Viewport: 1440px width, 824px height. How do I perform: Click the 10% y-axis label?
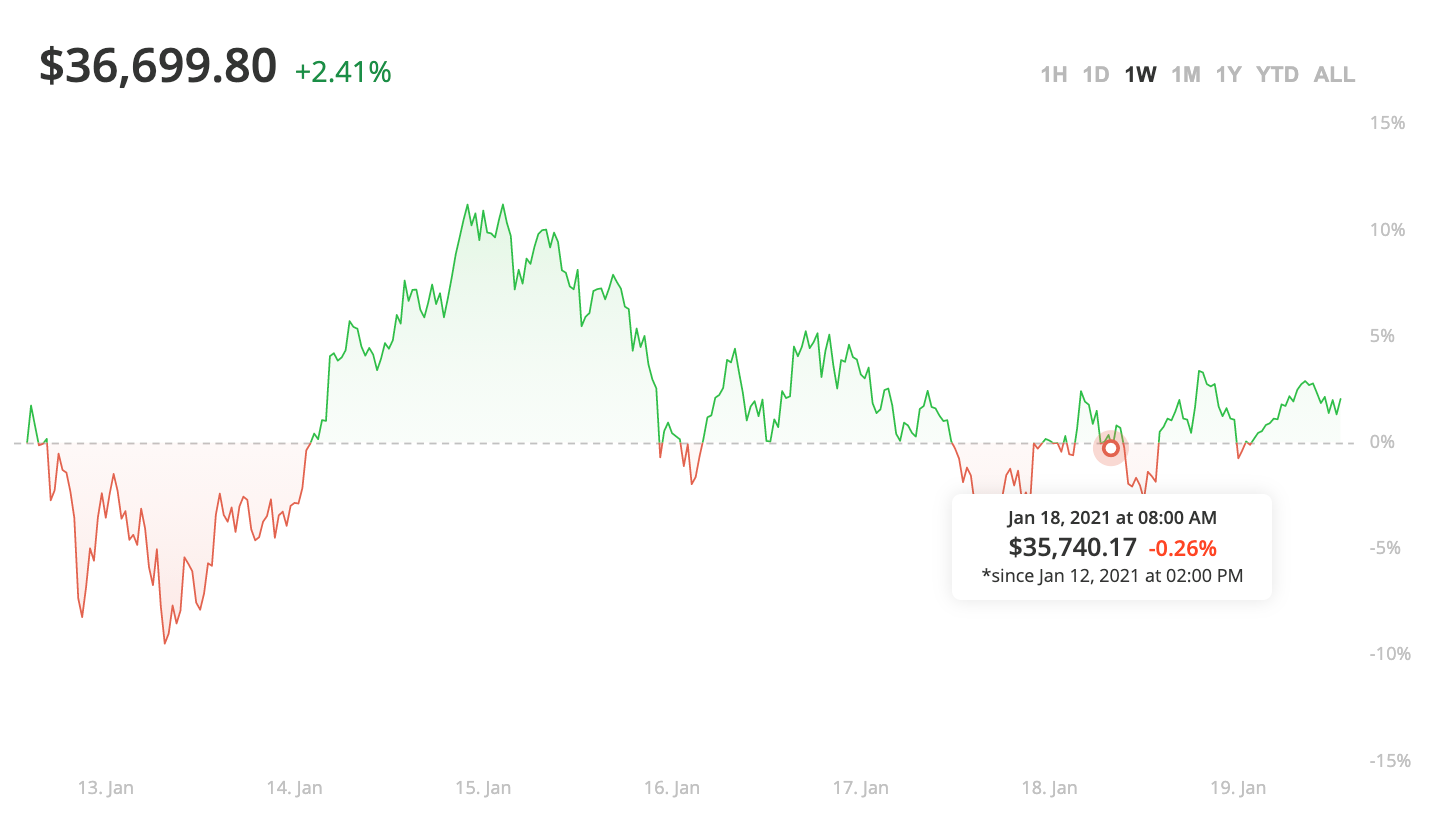[x=1387, y=230]
